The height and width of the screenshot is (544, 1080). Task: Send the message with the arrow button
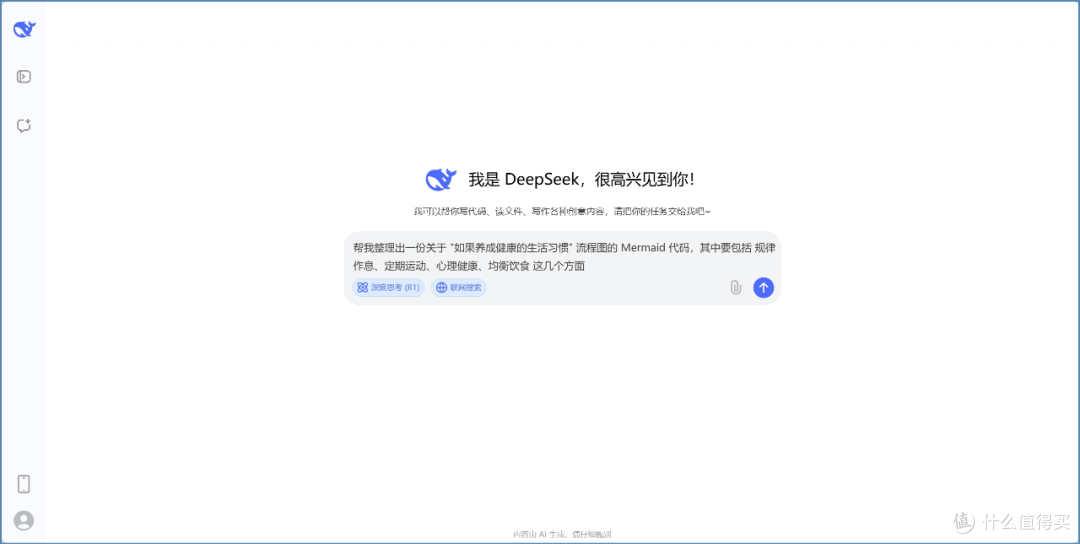(x=763, y=288)
